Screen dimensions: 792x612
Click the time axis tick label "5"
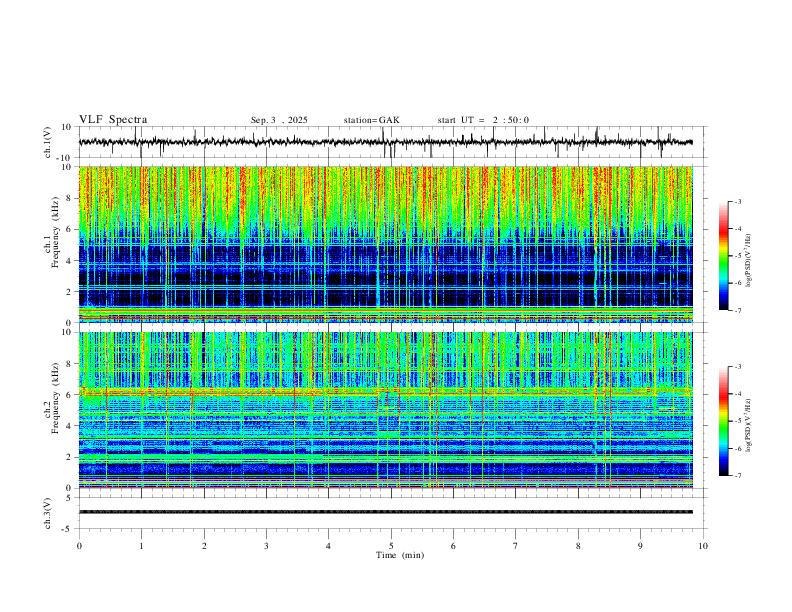391,546
